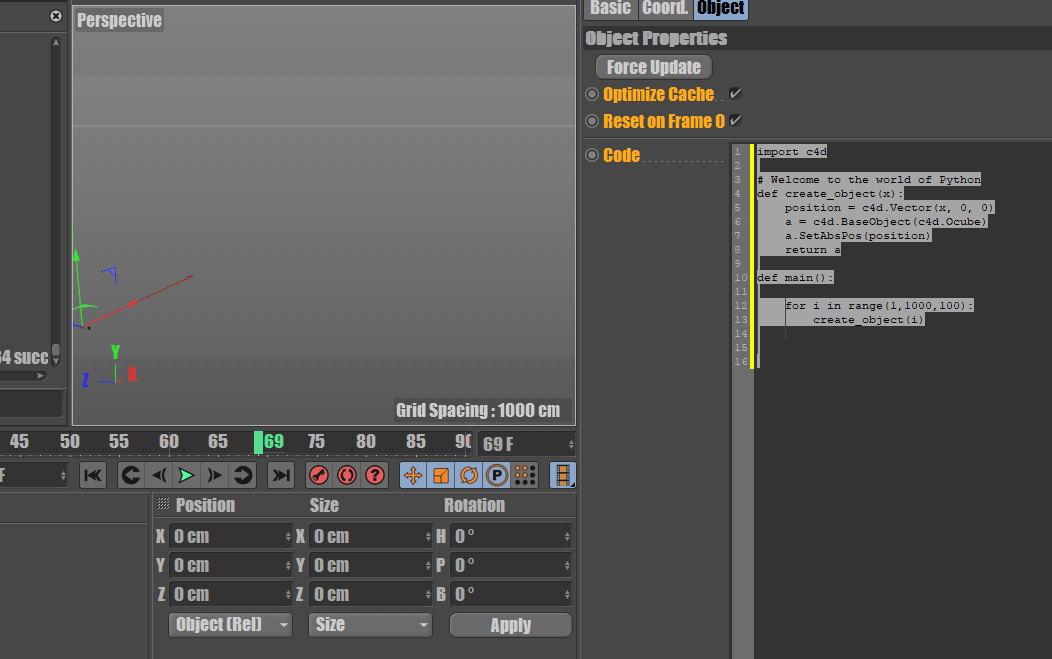Click the red question mark keyframe selection icon
Image resolution: width=1052 pixels, height=659 pixels.
pyautogui.click(x=375, y=475)
